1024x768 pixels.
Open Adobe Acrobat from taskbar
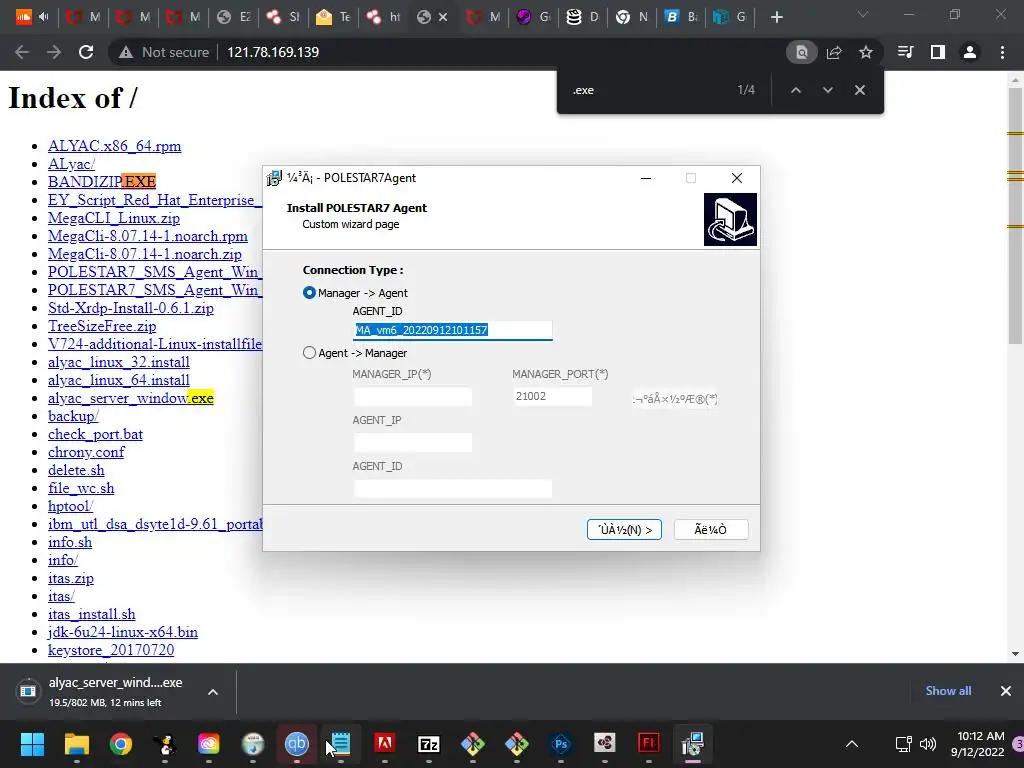pyautogui.click(x=385, y=744)
